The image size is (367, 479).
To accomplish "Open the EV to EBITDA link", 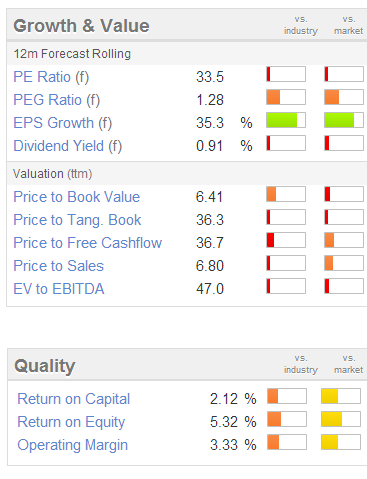I will click(x=59, y=289).
